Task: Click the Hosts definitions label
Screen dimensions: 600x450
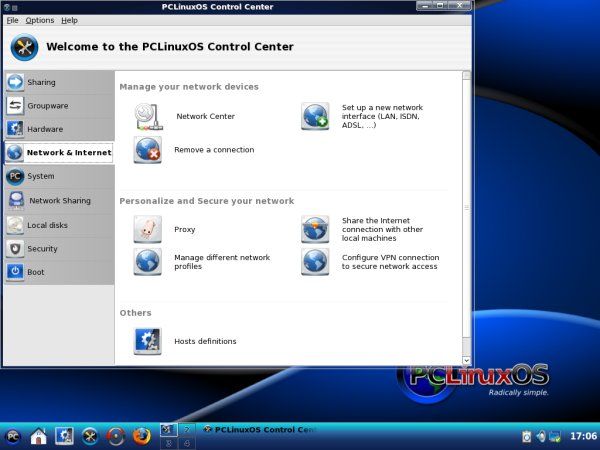Action: (205, 341)
